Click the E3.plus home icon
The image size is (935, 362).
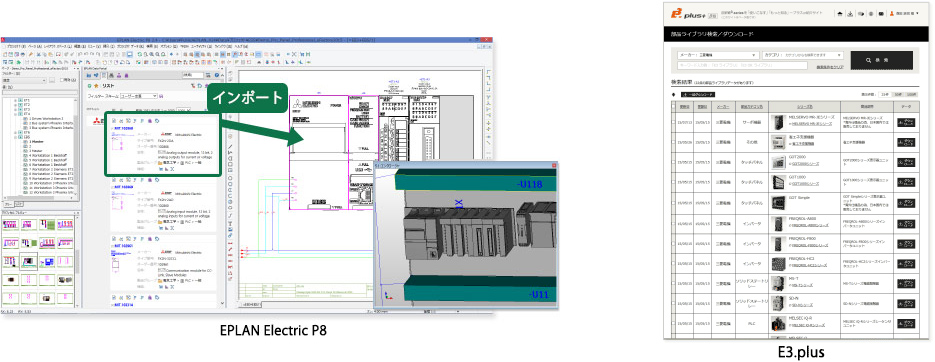point(840,14)
